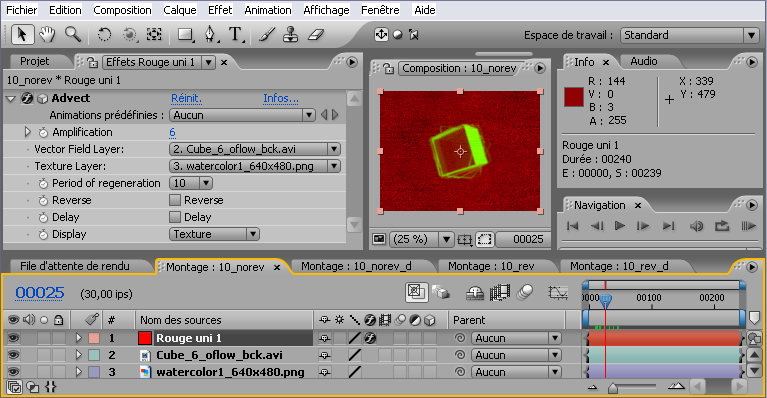This screenshot has height=398, width=767.
Task: Click the red Rouge uni 1 color swatch
Action: point(145,338)
